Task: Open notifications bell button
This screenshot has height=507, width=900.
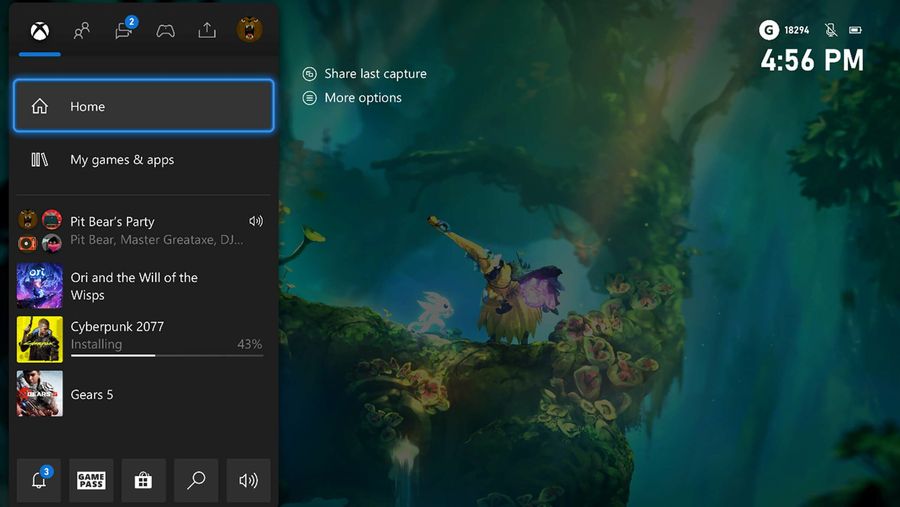Action: (x=39, y=480)
